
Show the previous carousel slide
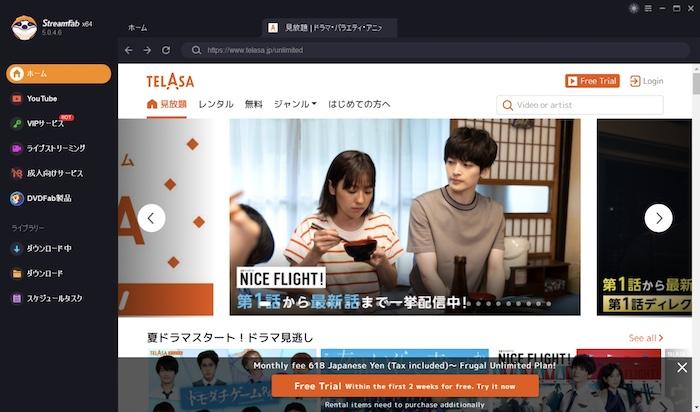pos(151,218)
